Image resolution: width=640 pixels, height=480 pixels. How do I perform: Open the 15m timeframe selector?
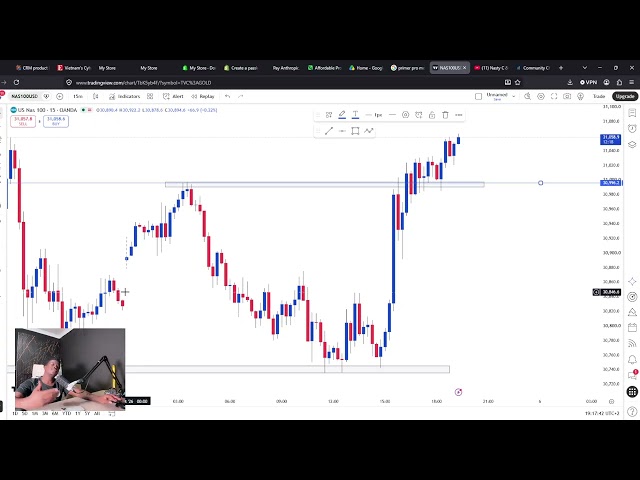(78, 96)
